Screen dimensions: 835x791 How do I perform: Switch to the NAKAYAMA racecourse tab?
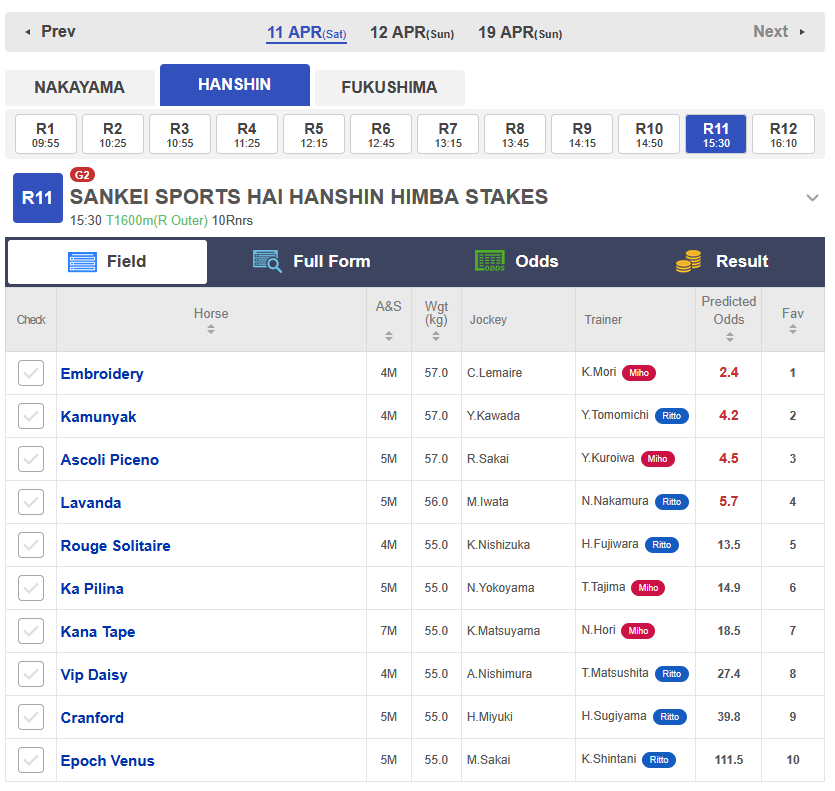(x=80, y=87)
